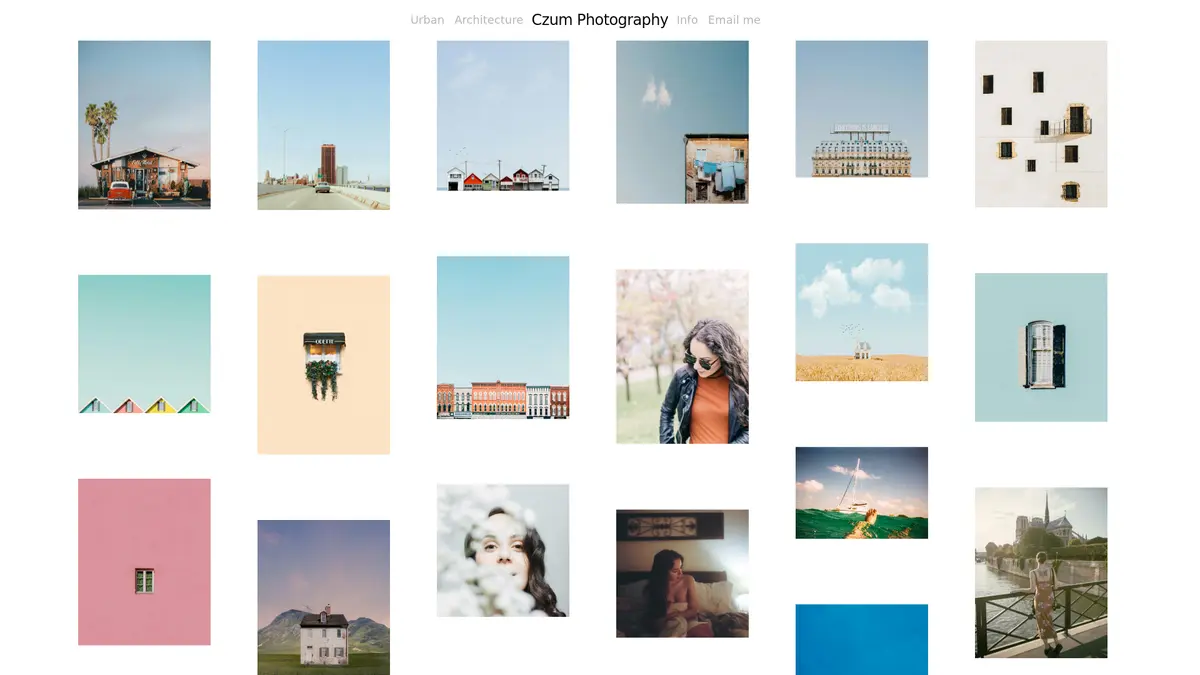The height and width of the screenshot is (675, 1200).
Task: Click the Czum Photography site title
Action: 600,19
